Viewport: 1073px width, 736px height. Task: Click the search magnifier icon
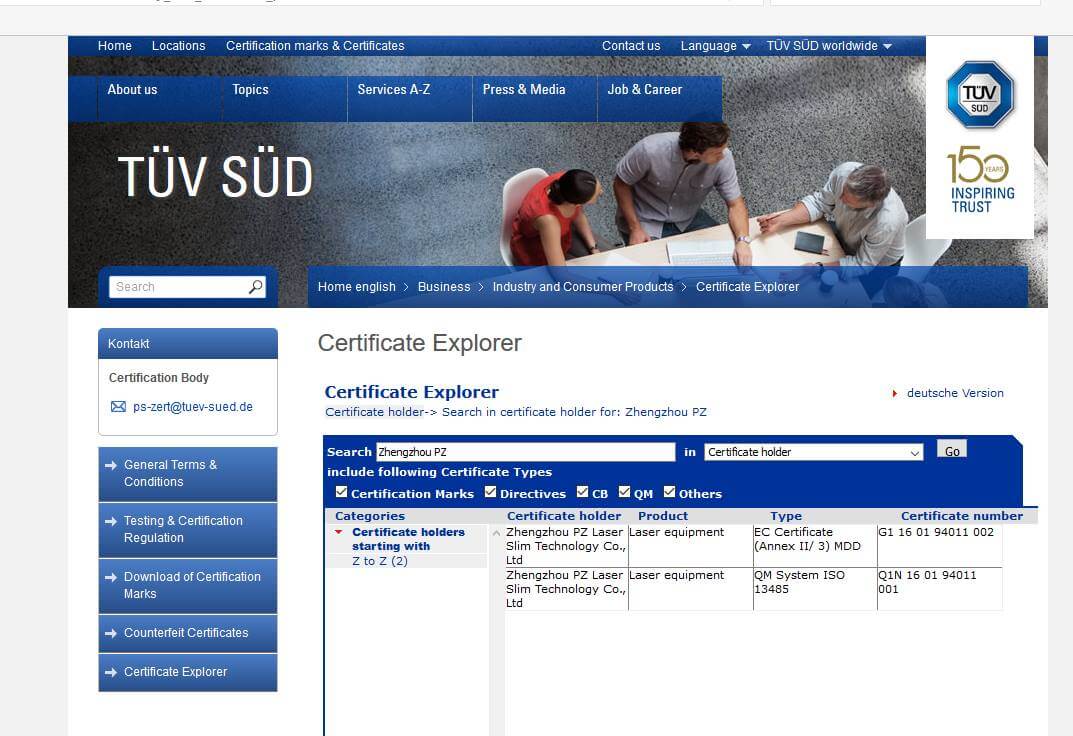point(256,287)
